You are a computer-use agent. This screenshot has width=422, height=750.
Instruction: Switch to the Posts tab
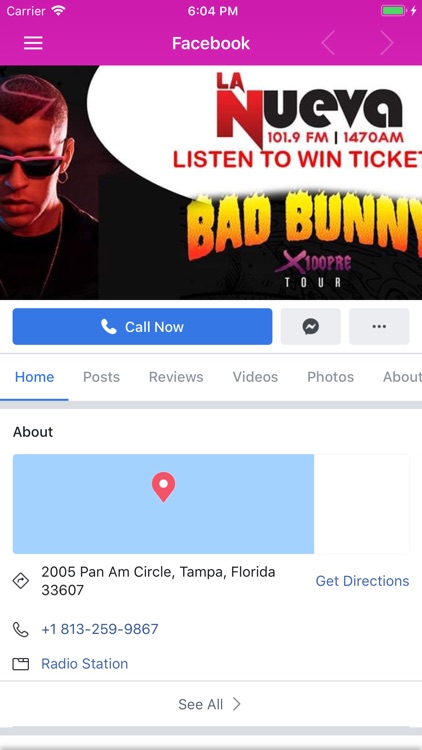coord(101,377)
